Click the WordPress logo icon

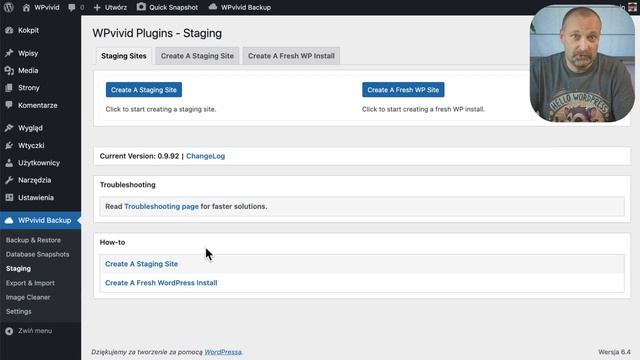coord(8,7)
